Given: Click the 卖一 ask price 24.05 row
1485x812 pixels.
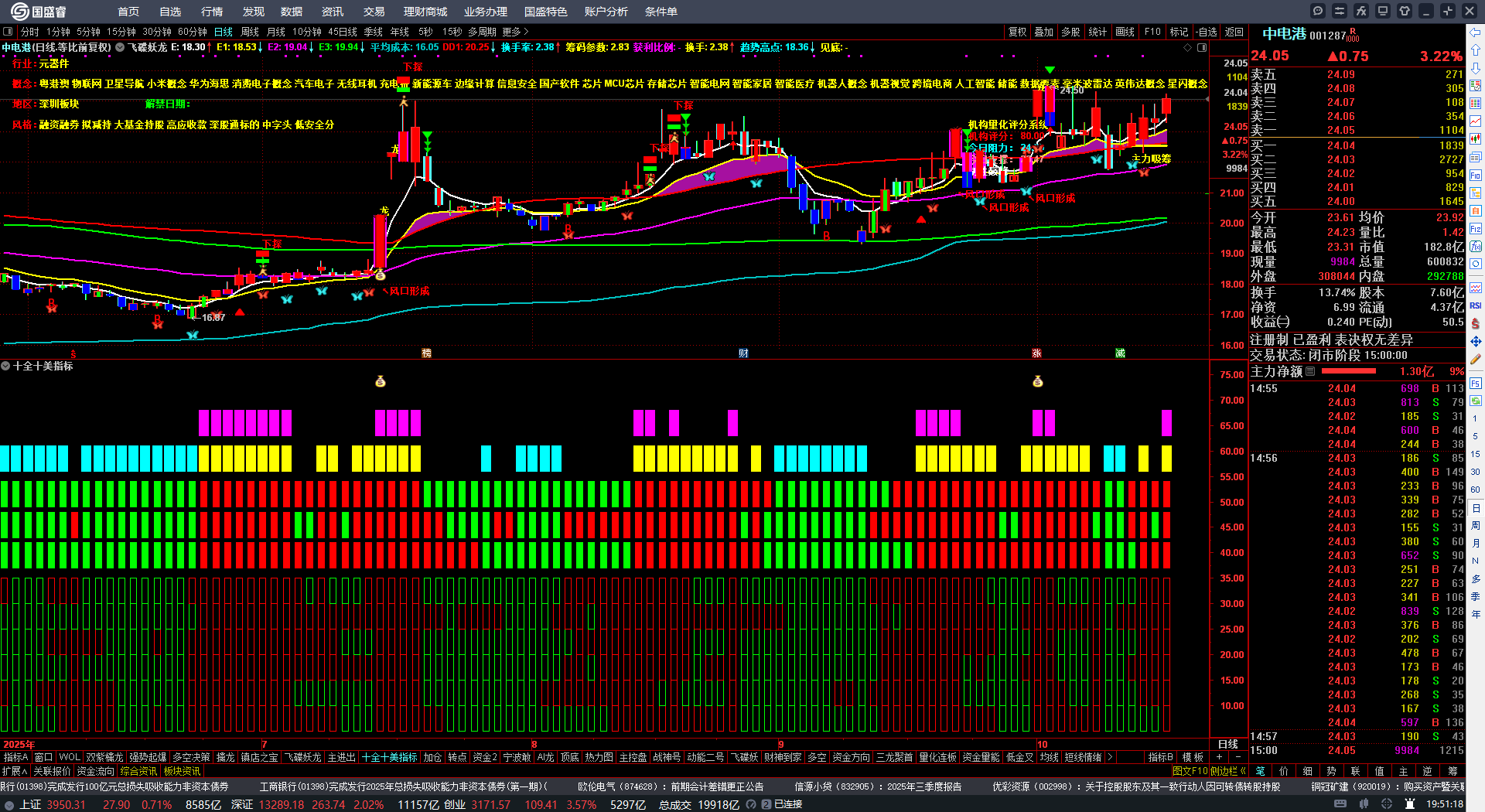Looking at the screenshot, I should (1357, 130).
